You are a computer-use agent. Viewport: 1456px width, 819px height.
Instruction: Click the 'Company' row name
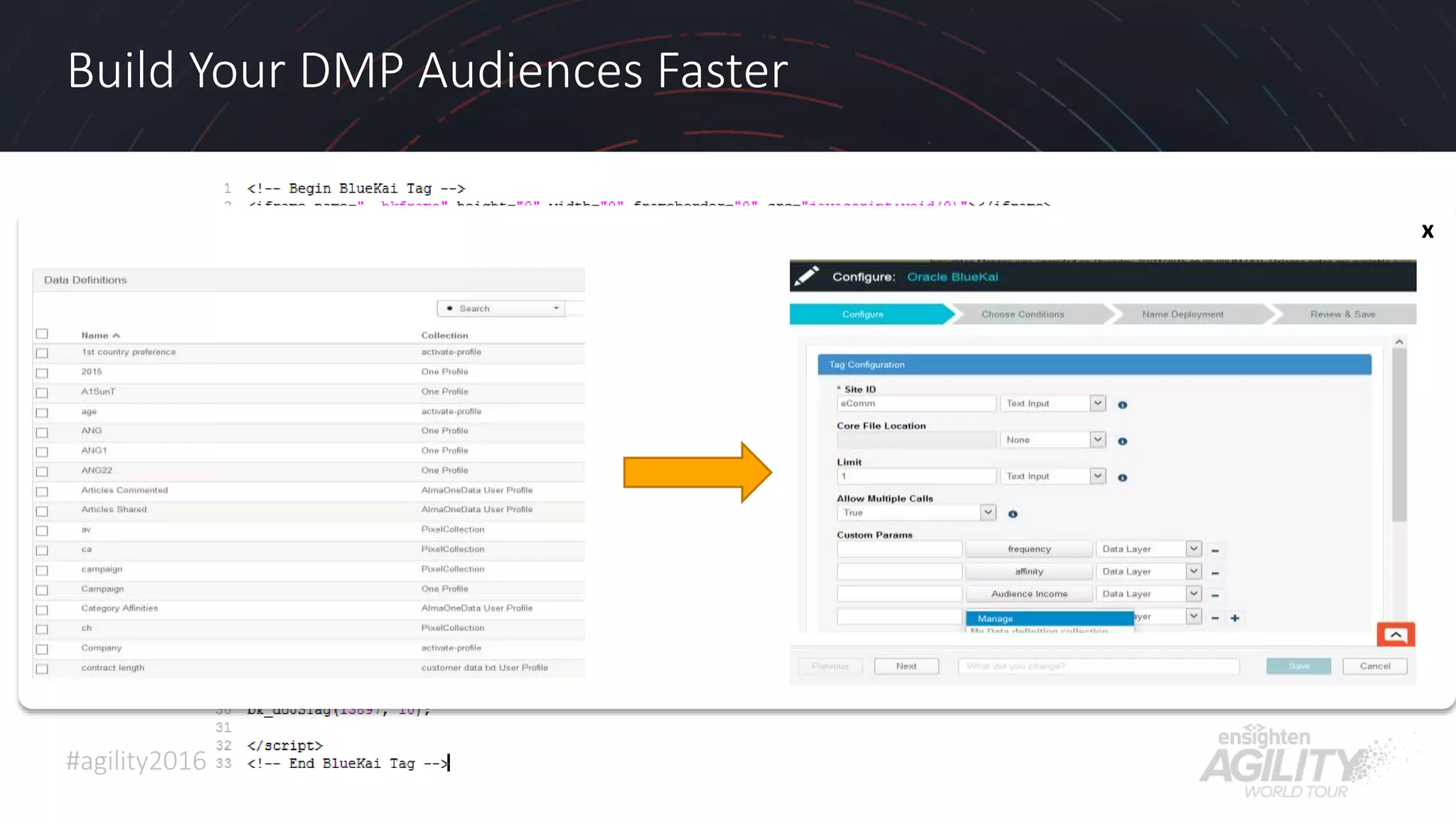pos(101,648)
